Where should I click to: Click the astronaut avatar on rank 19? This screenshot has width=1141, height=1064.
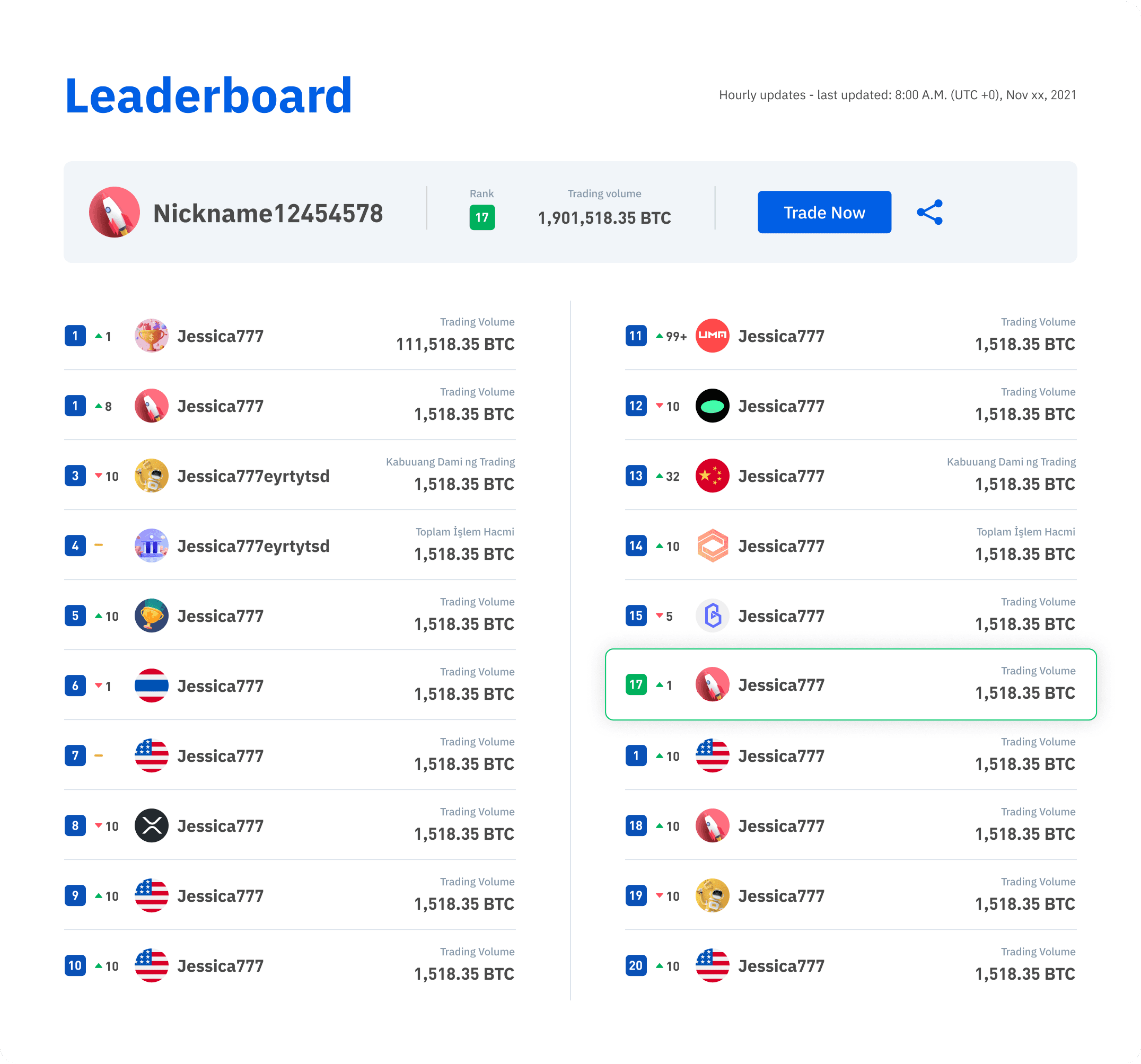tap(712, 895)
